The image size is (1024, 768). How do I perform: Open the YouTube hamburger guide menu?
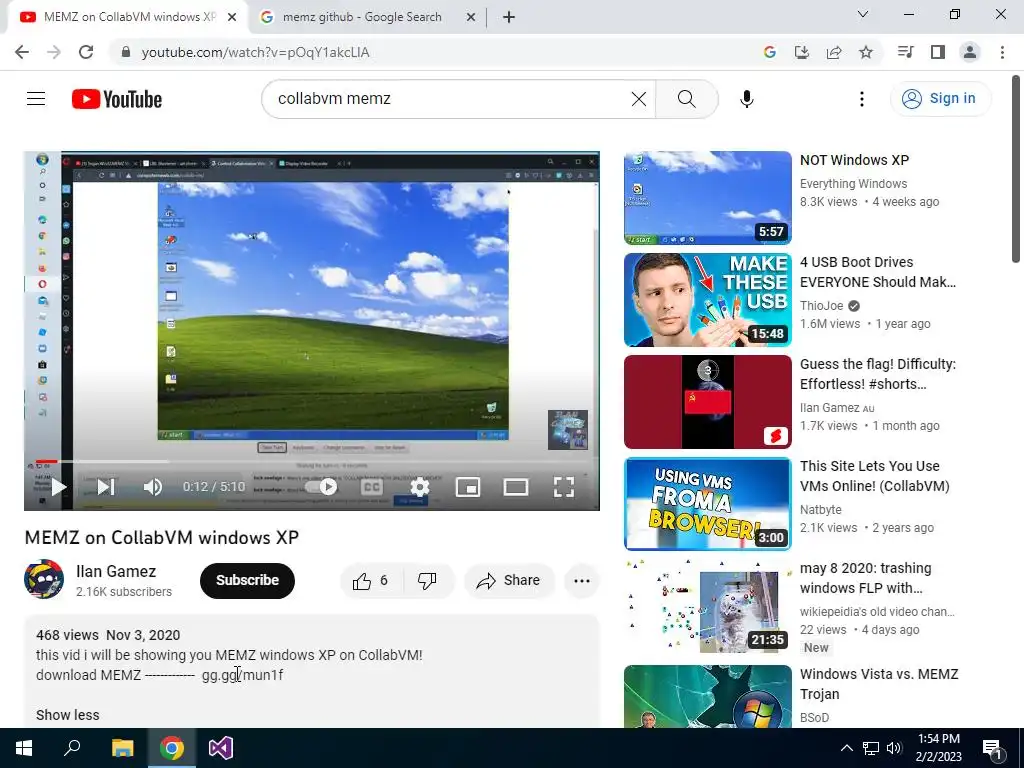coord(36,99)
